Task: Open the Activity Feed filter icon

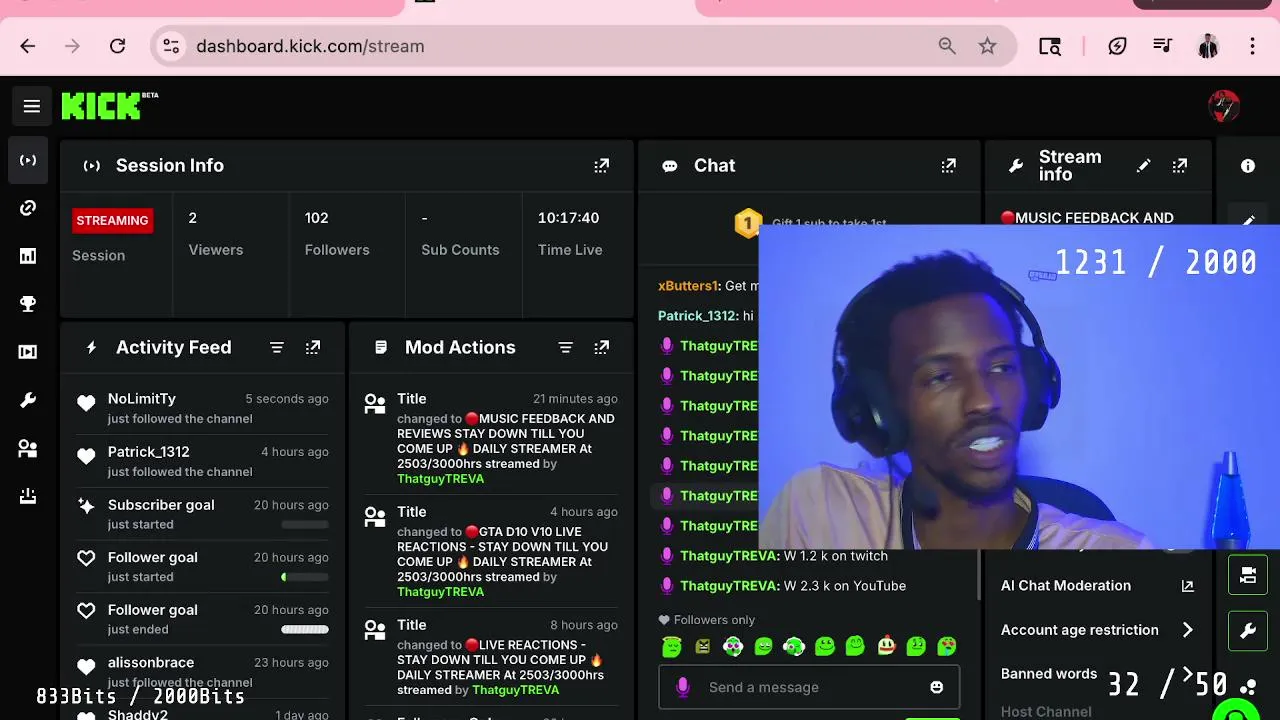Action: pyautogui.click(x=277, y=347)
